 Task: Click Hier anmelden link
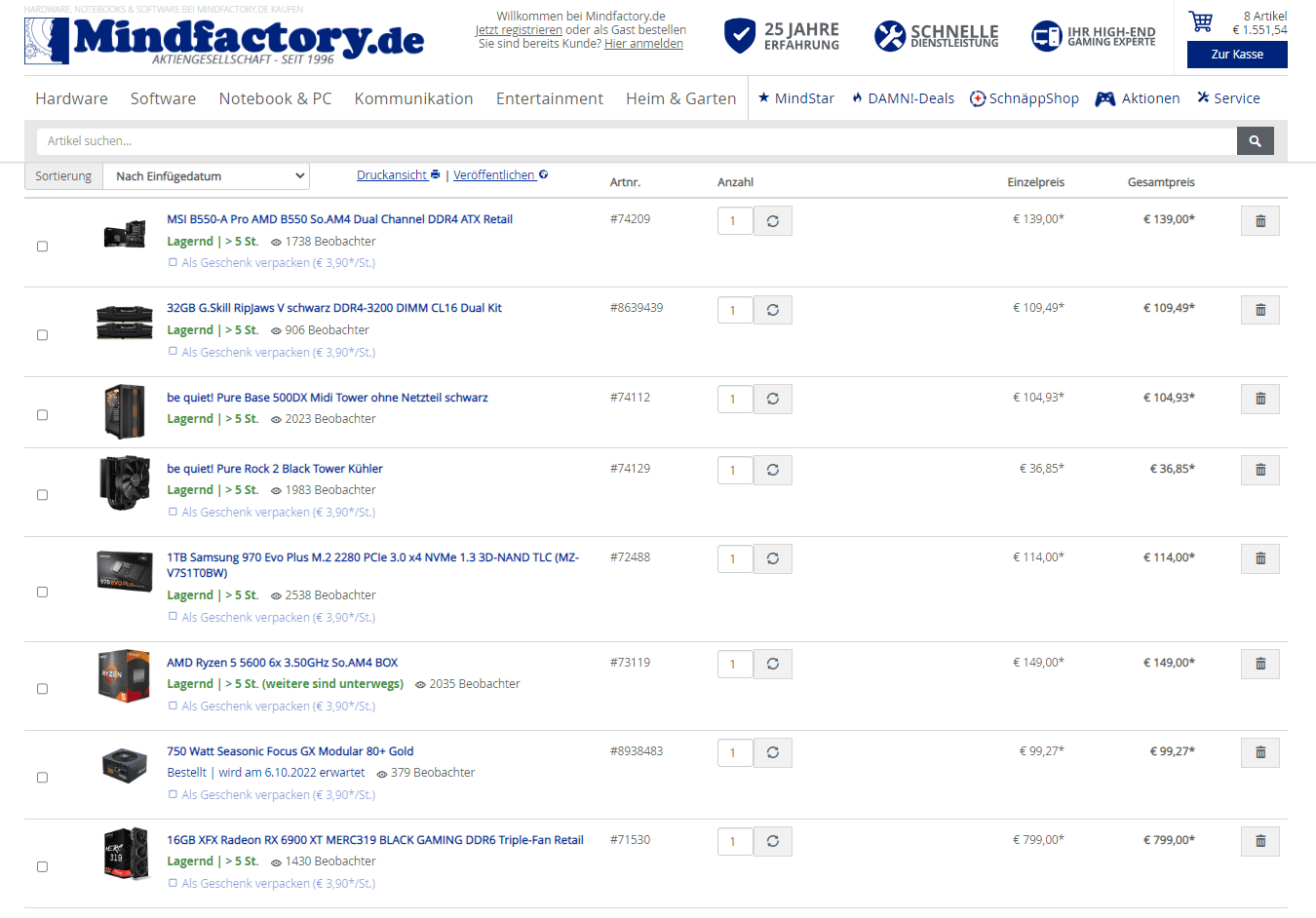click(643, 44)
